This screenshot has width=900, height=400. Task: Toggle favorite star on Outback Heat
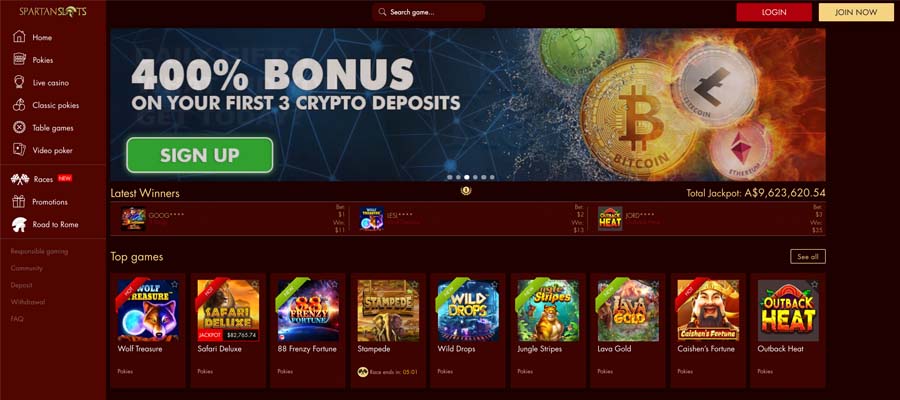pos(814,284)
